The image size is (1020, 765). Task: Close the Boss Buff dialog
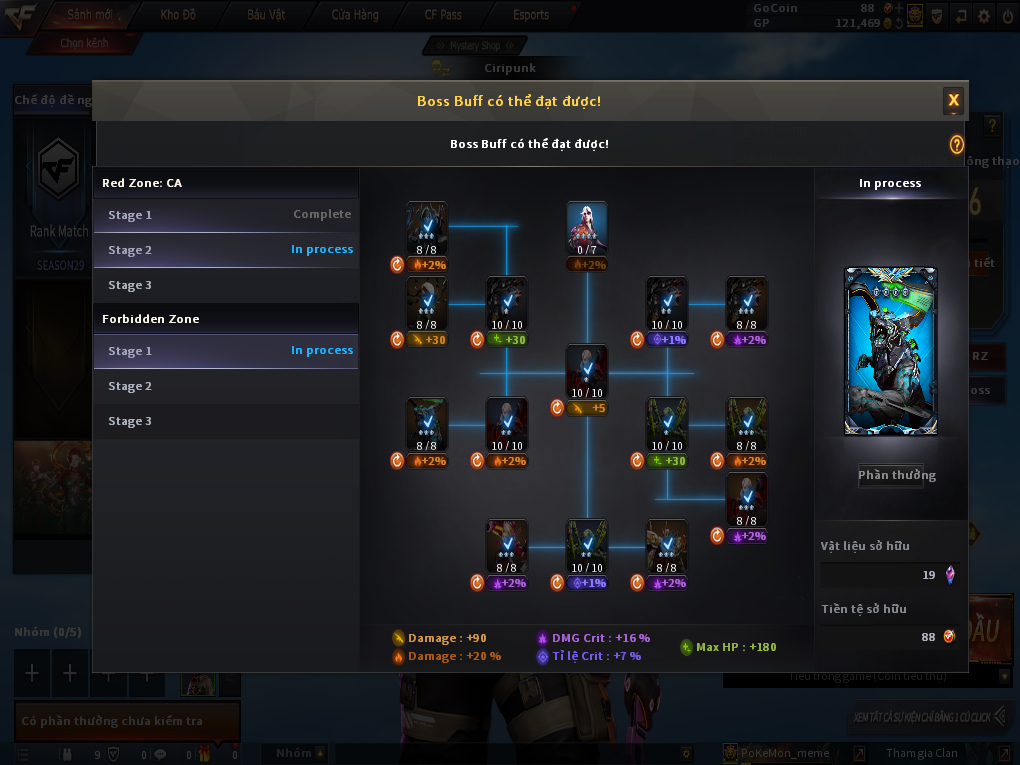(954, 100)
